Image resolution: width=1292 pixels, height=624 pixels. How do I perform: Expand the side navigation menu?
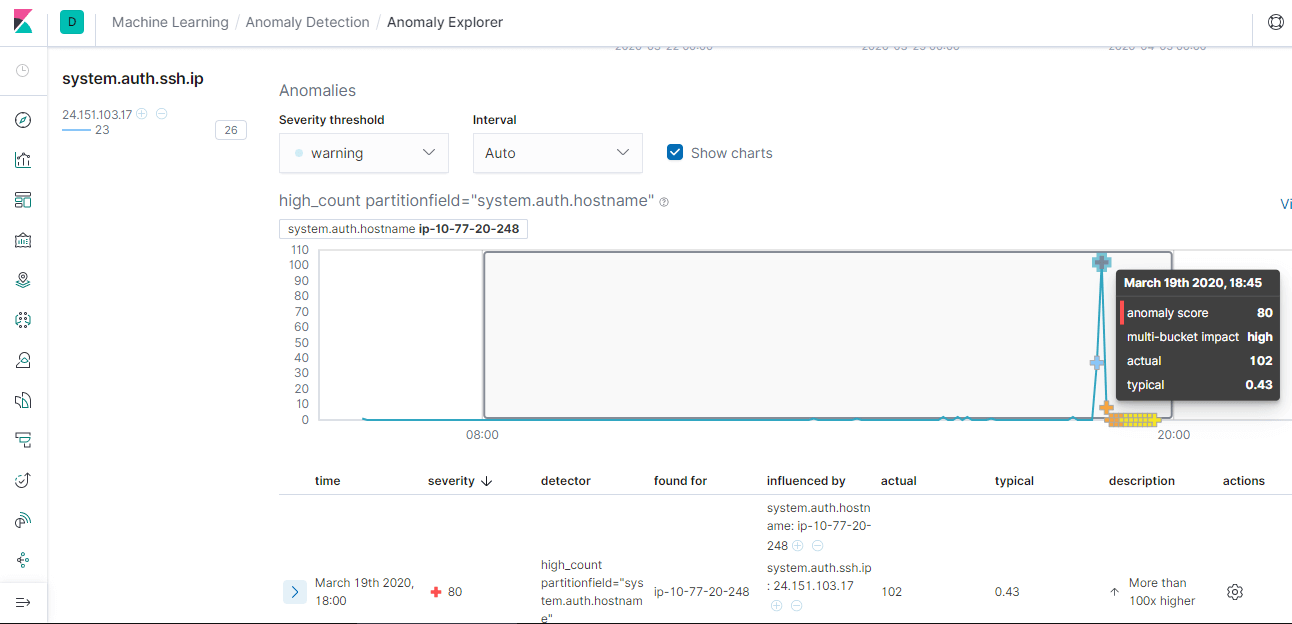point(23,602)
